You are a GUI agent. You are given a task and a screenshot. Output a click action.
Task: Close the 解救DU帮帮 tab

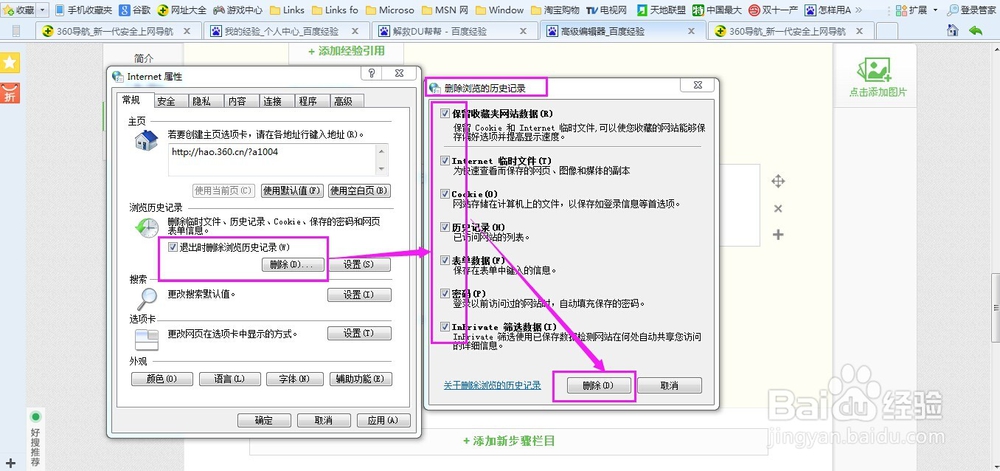click(x=523, y=31)
